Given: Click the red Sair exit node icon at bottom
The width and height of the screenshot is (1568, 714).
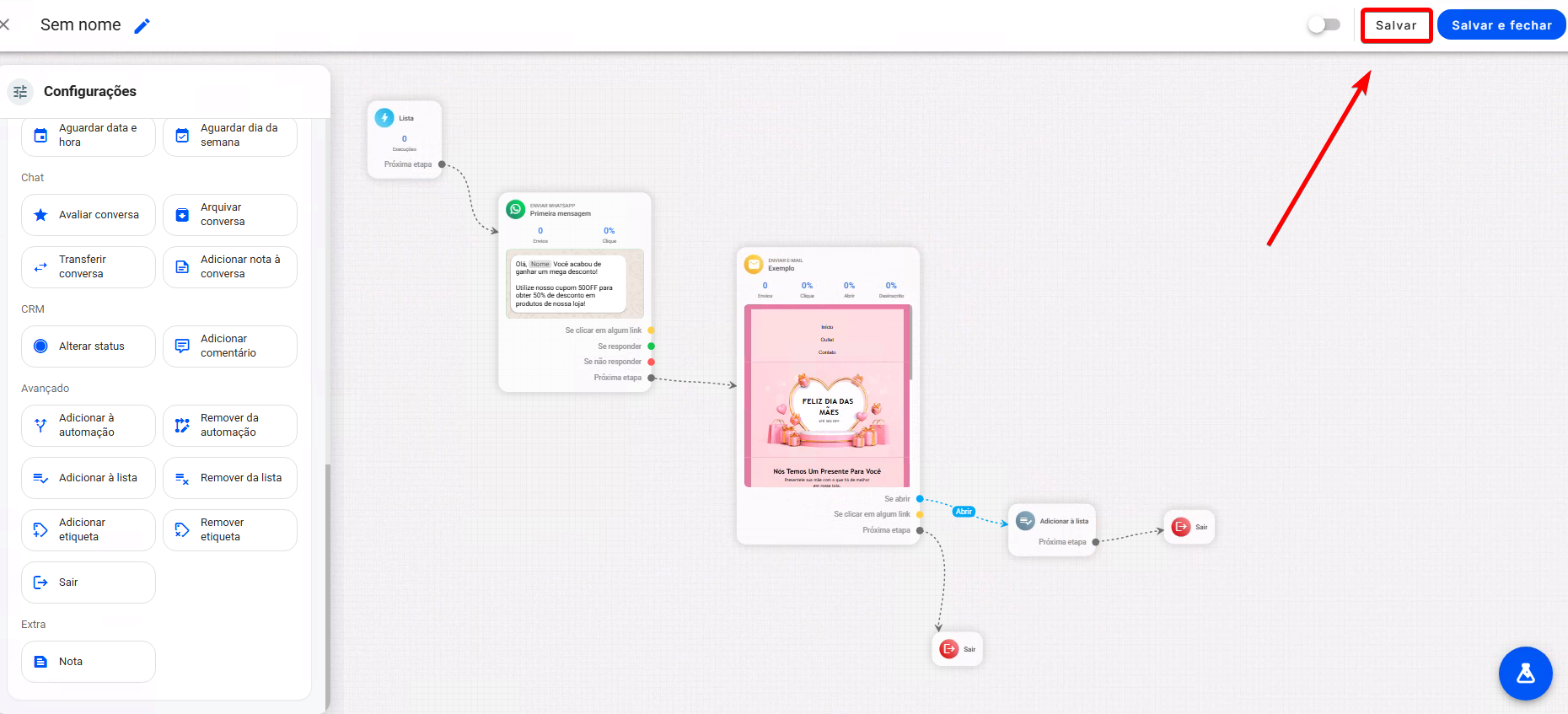Looking at the screenshot, I should (949, 649).
